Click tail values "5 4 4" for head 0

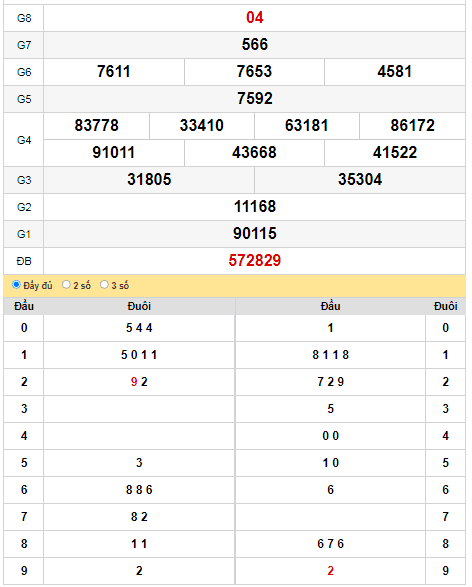(x=139, y=328)
